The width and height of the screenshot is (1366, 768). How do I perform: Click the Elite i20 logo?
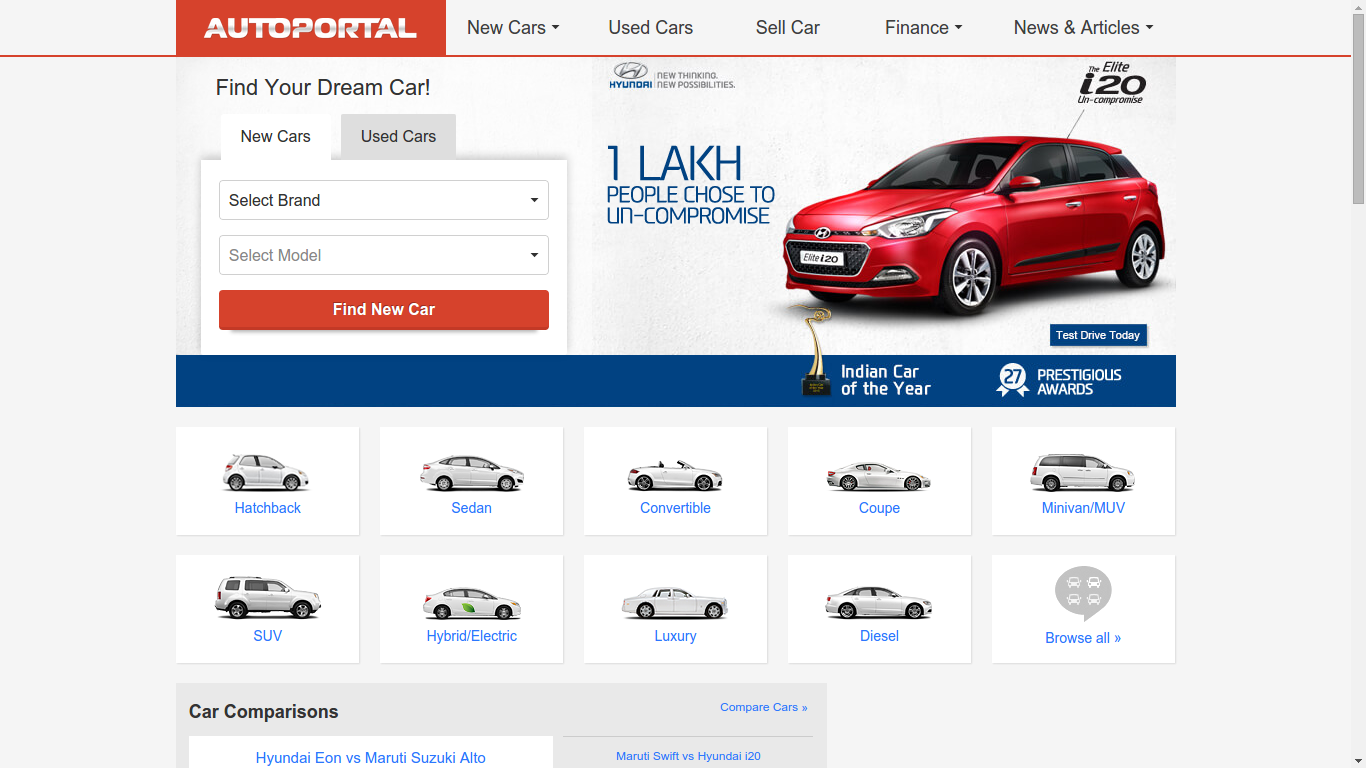tap(1112, 84)
